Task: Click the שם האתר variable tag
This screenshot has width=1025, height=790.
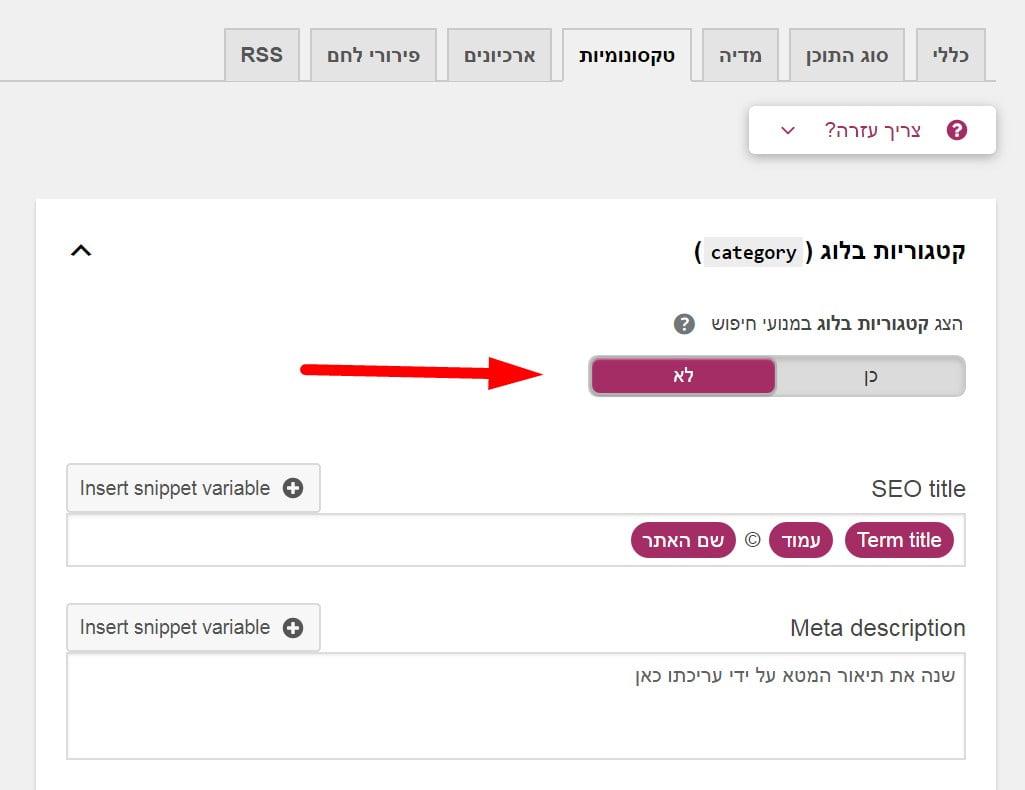Action: pos(683,540)
